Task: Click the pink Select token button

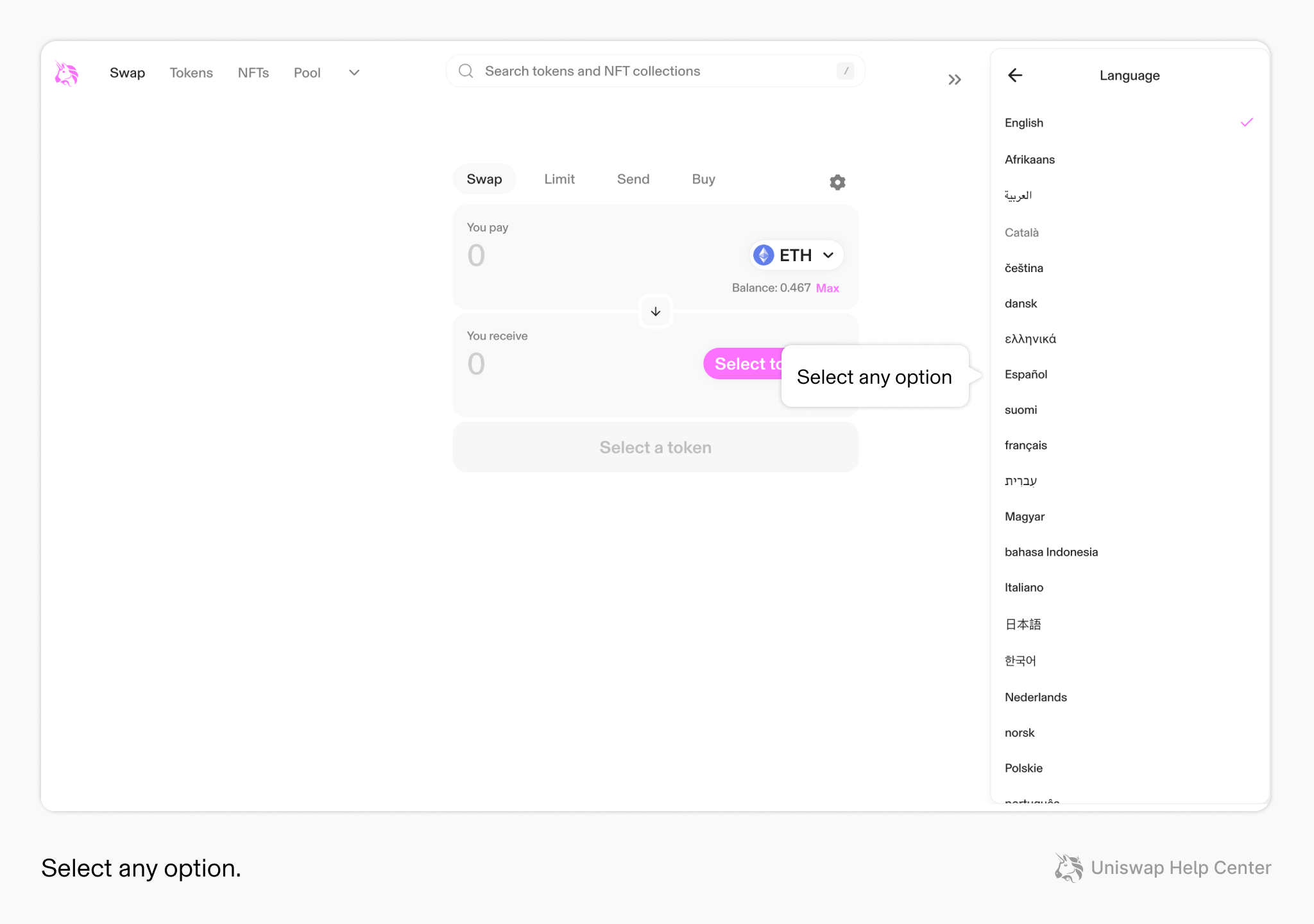Action: [x=743, y=364]
